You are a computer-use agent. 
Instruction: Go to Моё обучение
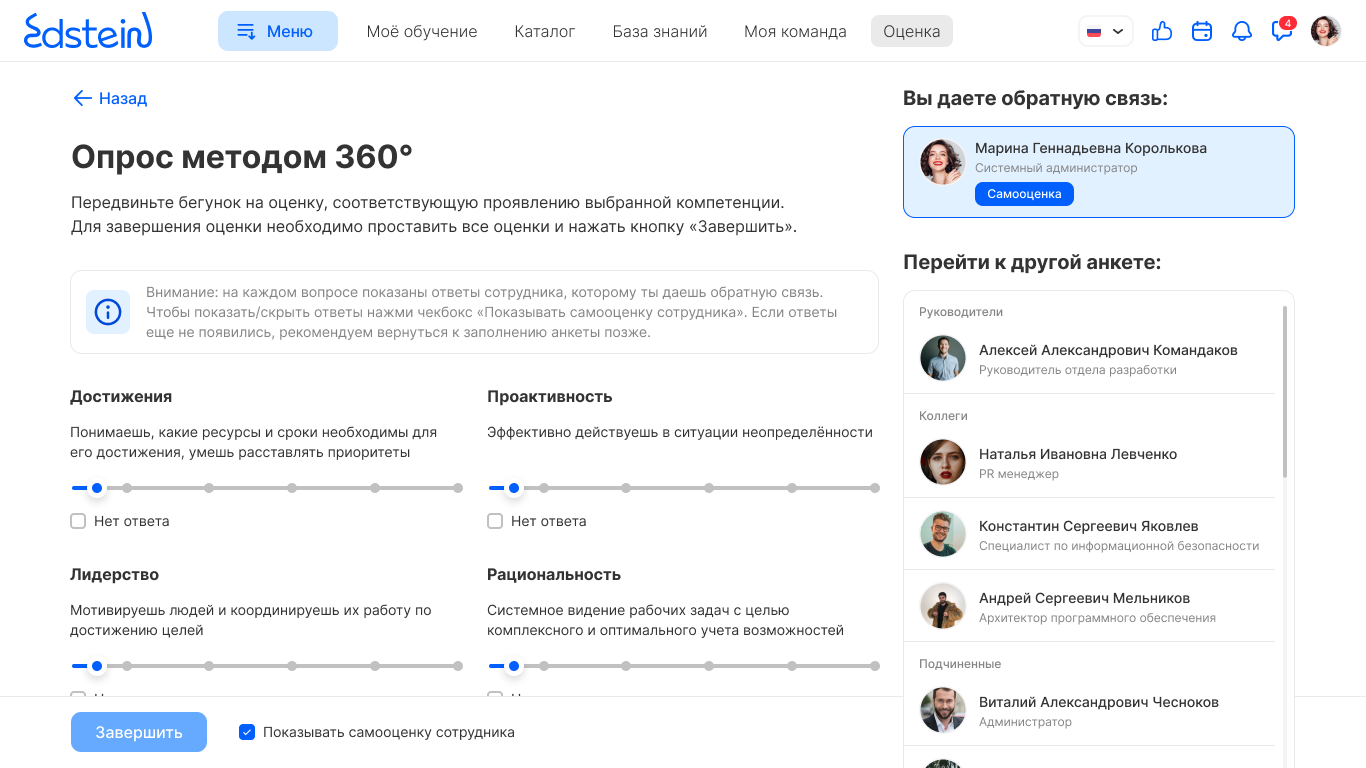click(422, 31)
